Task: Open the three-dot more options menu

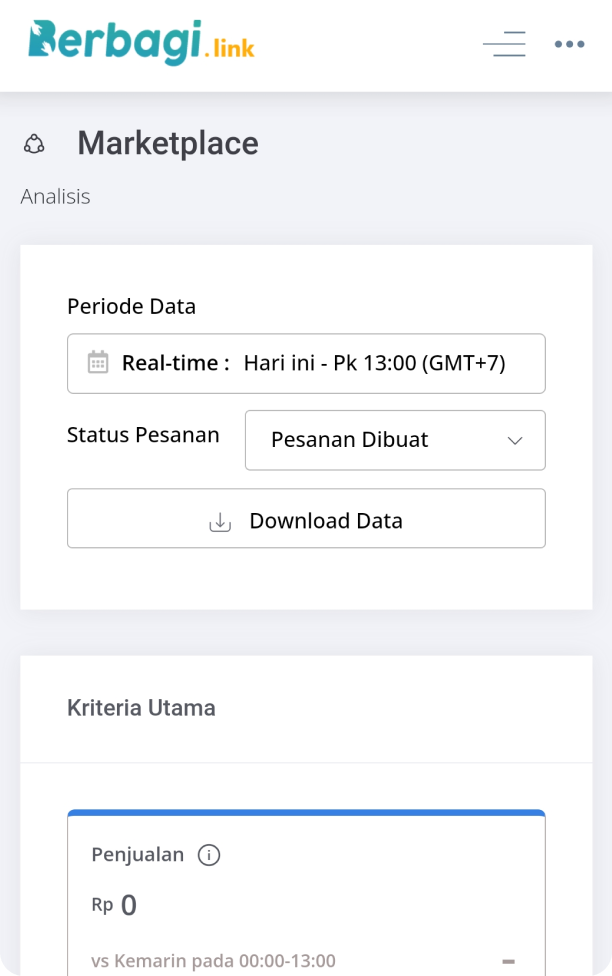Action: click(569, 44)
